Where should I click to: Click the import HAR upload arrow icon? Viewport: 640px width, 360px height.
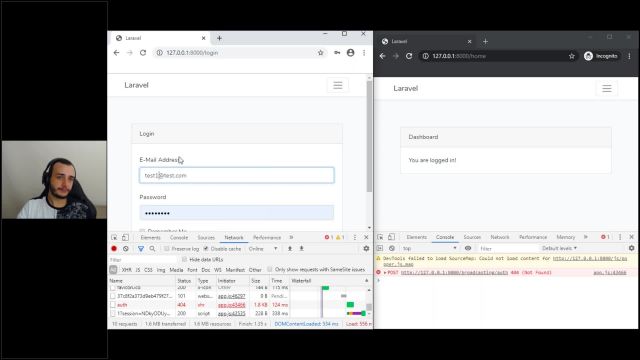[290, 248]
